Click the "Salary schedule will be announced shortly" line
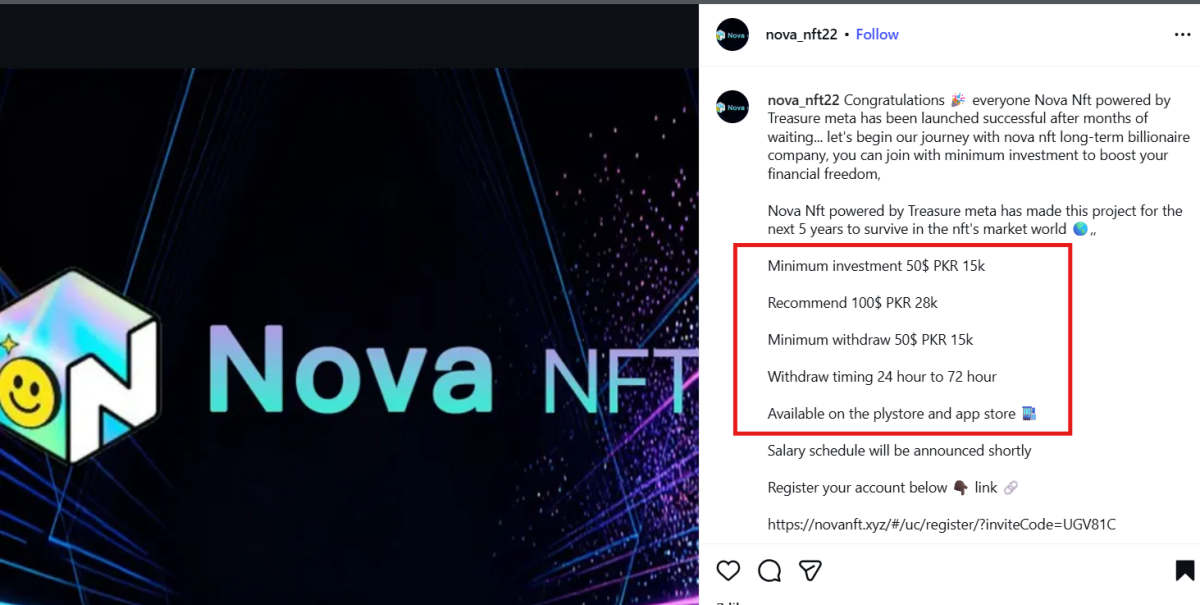Viewport: 1200px width, 605px height. (x=899, y=451)
